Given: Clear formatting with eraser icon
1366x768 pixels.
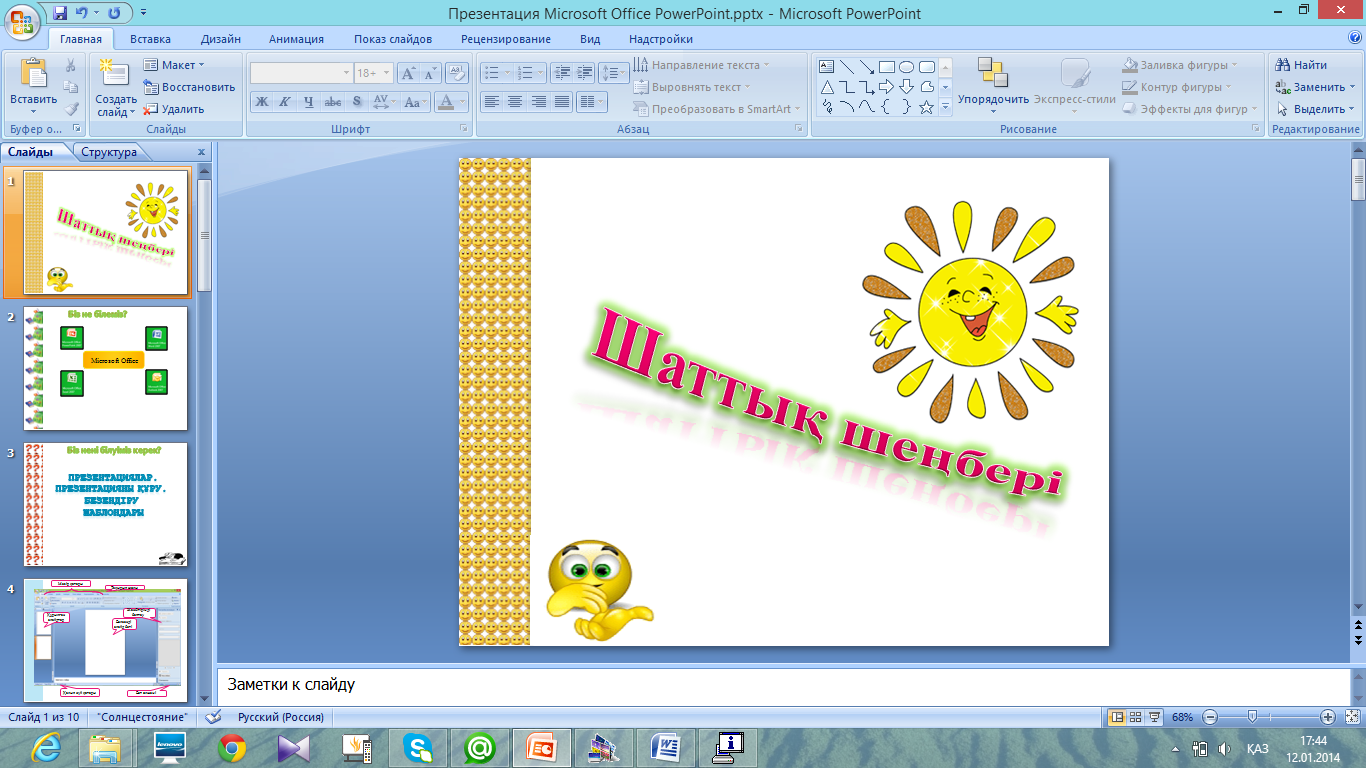Looking at the screenshot, I should point(458,73).
